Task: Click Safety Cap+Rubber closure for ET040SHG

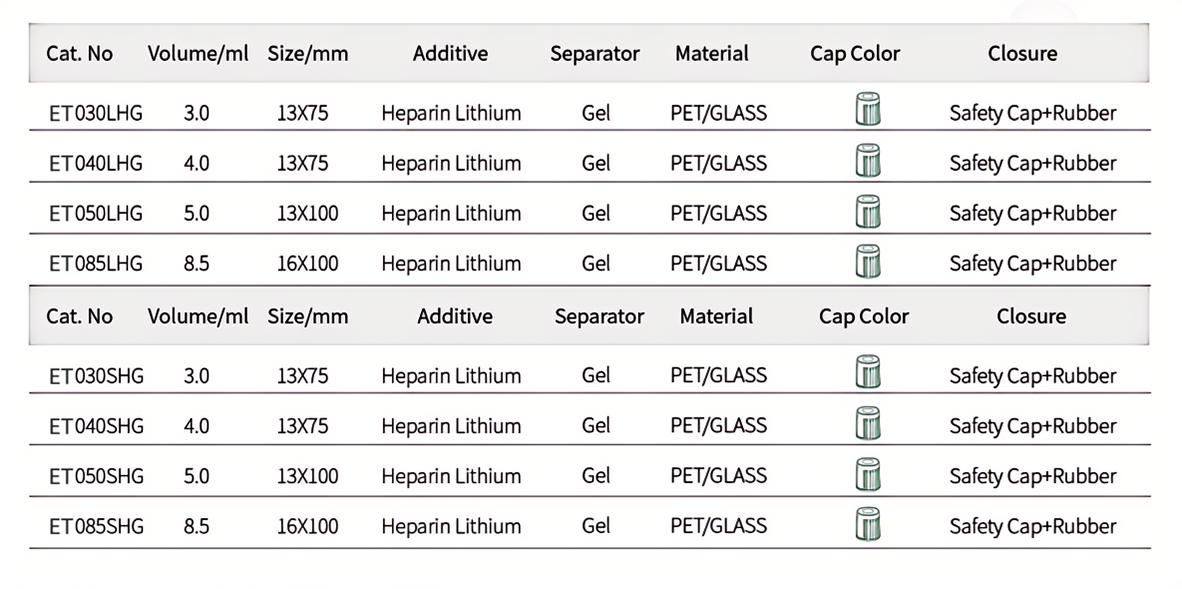Action: 1033,426
